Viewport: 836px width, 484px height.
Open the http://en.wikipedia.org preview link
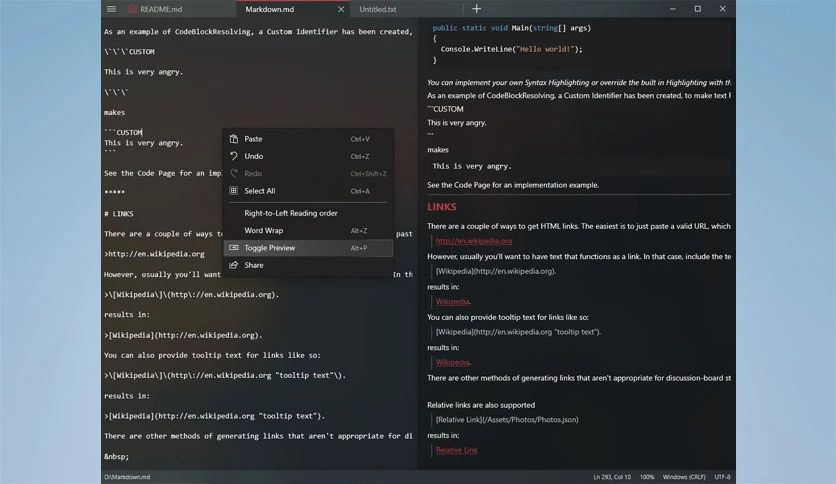[473, 241]
